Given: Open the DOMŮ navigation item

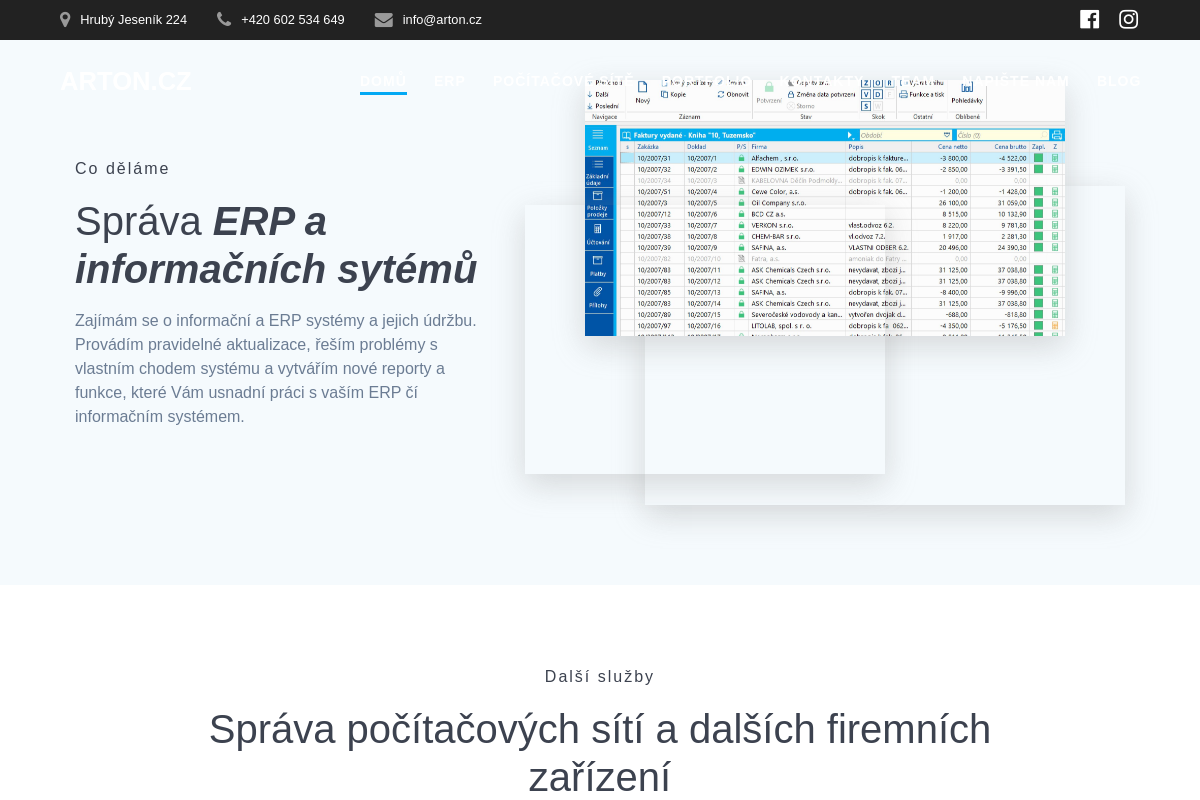Looking at the screenshot, I should pos(383,81).
